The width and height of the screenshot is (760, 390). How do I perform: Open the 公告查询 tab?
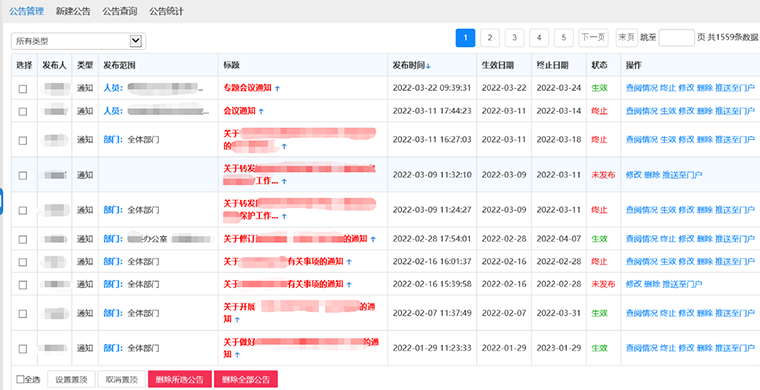(x=120, y=11)
